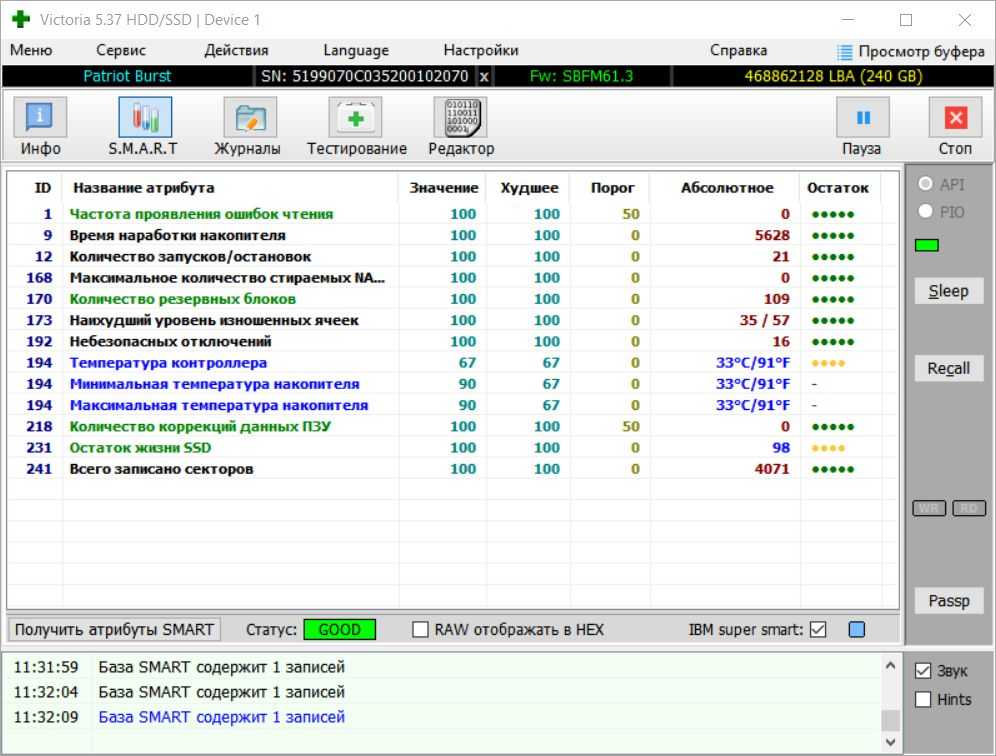Click the log panel scrollbar thumb

point(891,720)
